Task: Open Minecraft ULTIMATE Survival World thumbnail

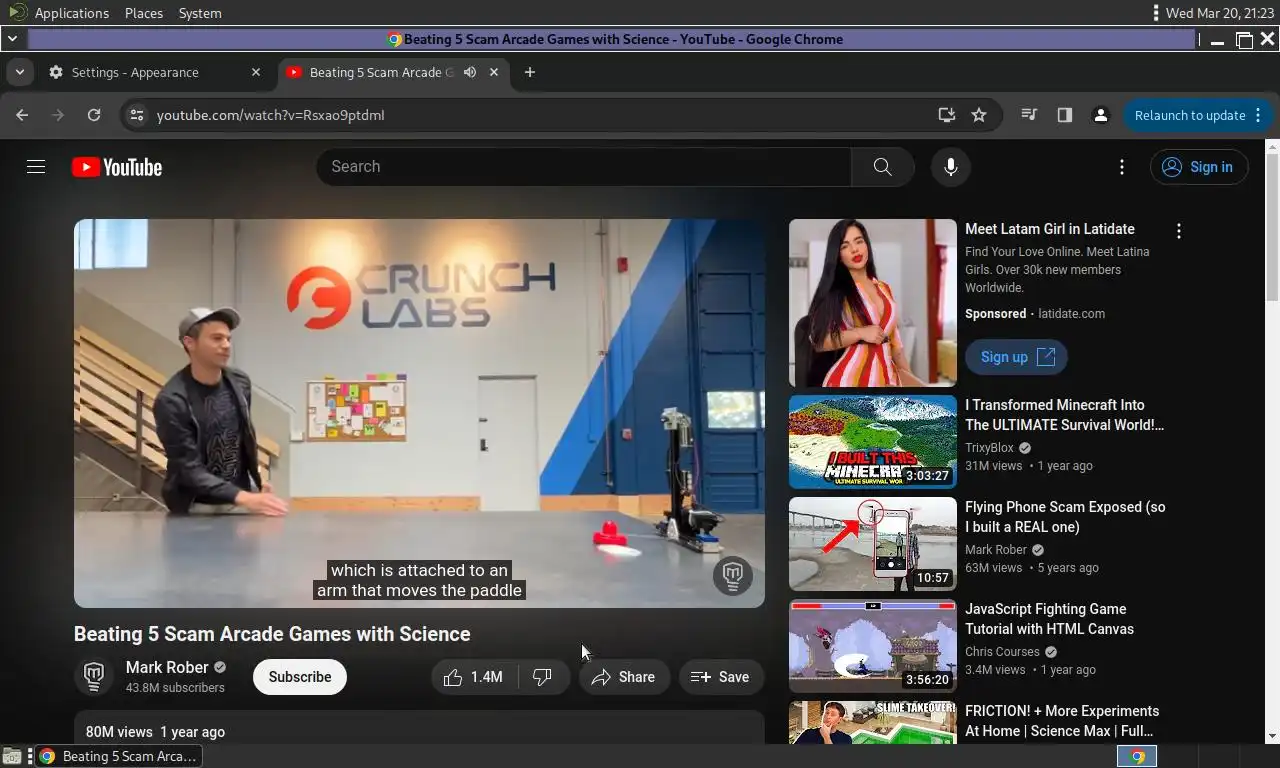Action: 872,442
